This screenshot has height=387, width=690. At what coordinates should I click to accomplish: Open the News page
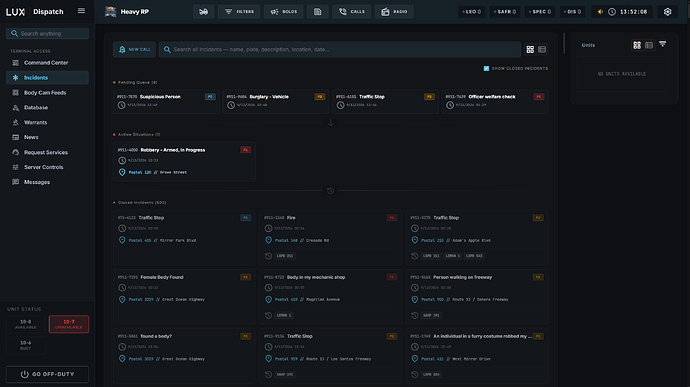pyautogui.click(x=48, y=137)
